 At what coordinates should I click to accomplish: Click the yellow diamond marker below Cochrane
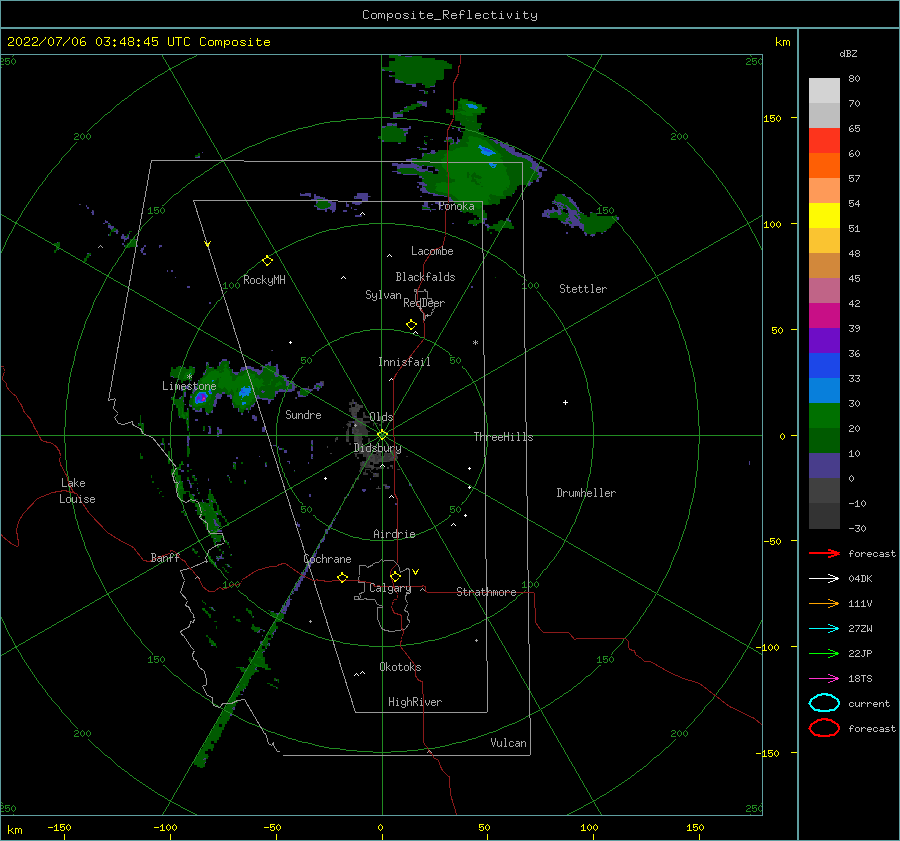[x=342, y=578]
